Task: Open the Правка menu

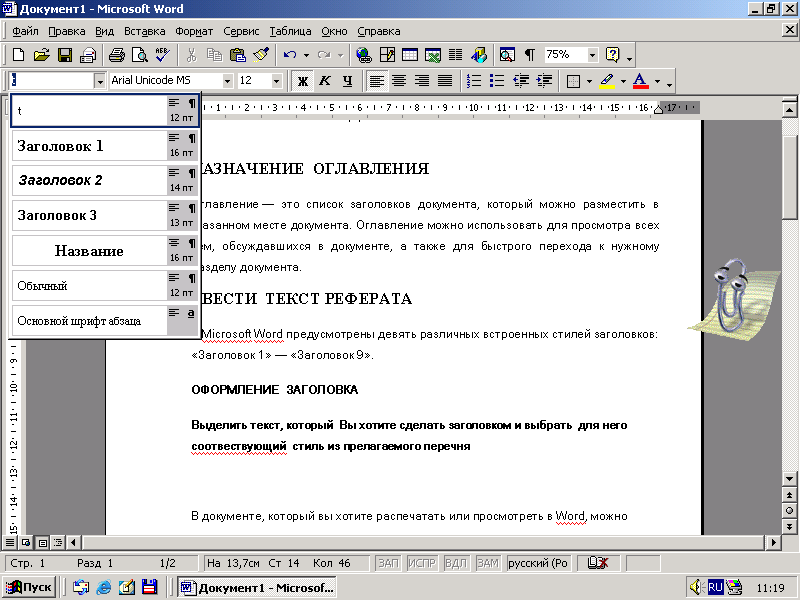Action: (x=67, y=31)
